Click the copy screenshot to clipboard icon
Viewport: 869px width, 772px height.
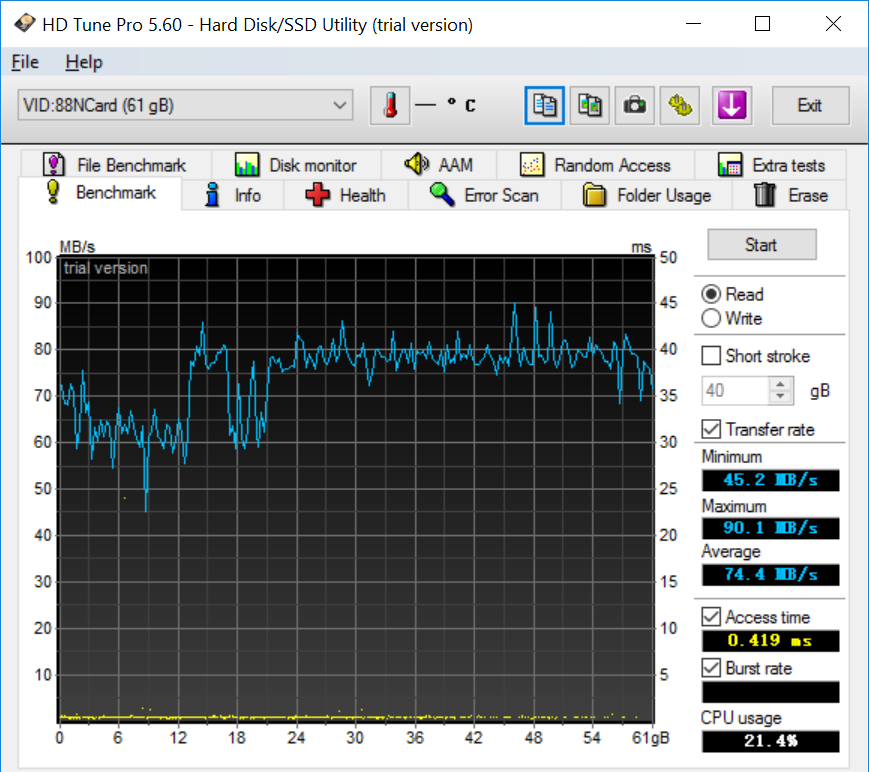(590, 106)
